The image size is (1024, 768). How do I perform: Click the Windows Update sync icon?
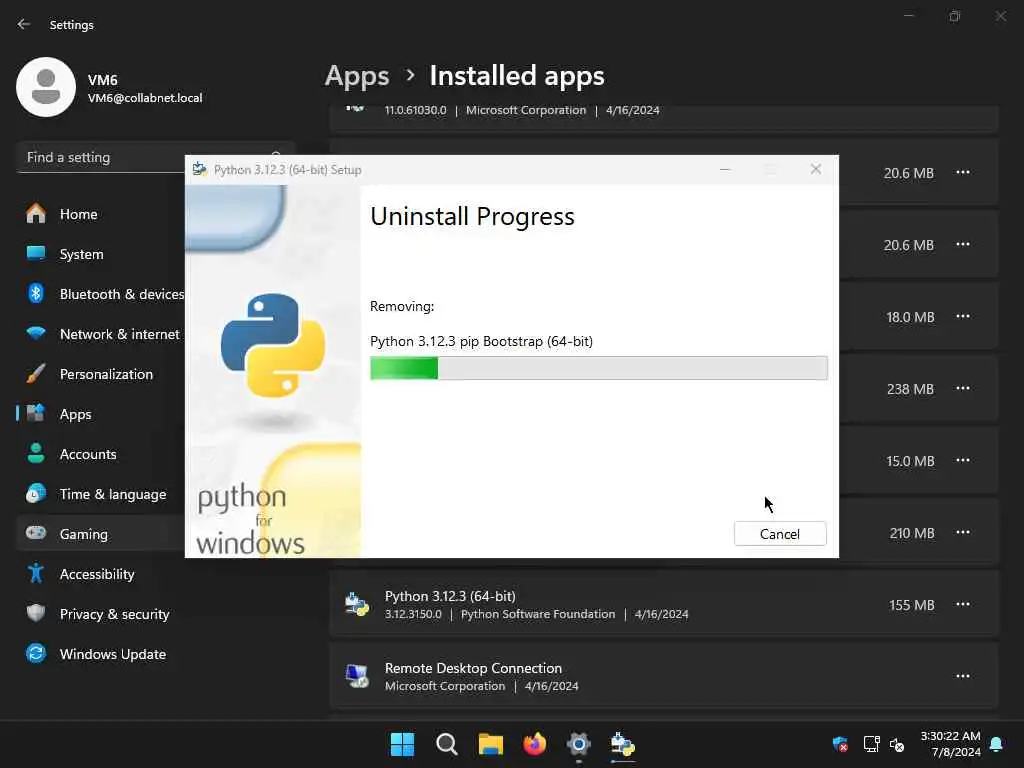36,653
